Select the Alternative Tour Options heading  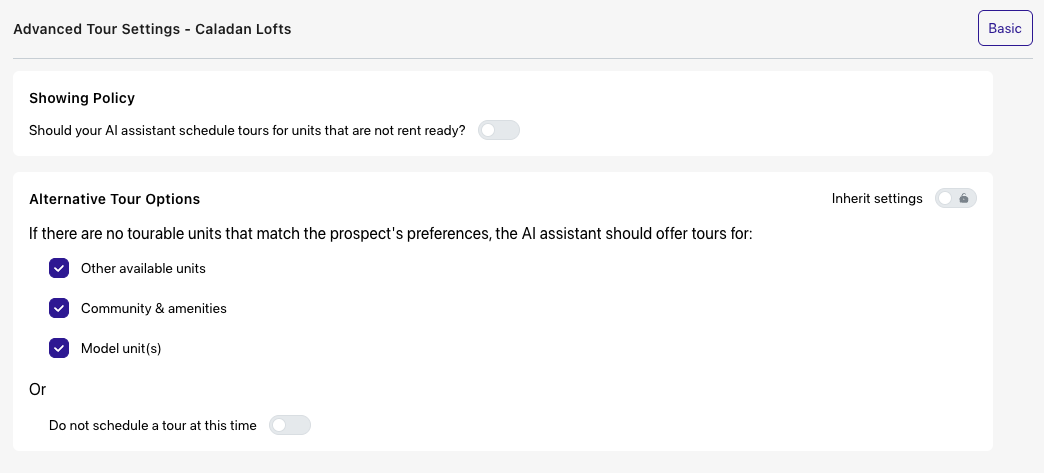tap(115, 199)
